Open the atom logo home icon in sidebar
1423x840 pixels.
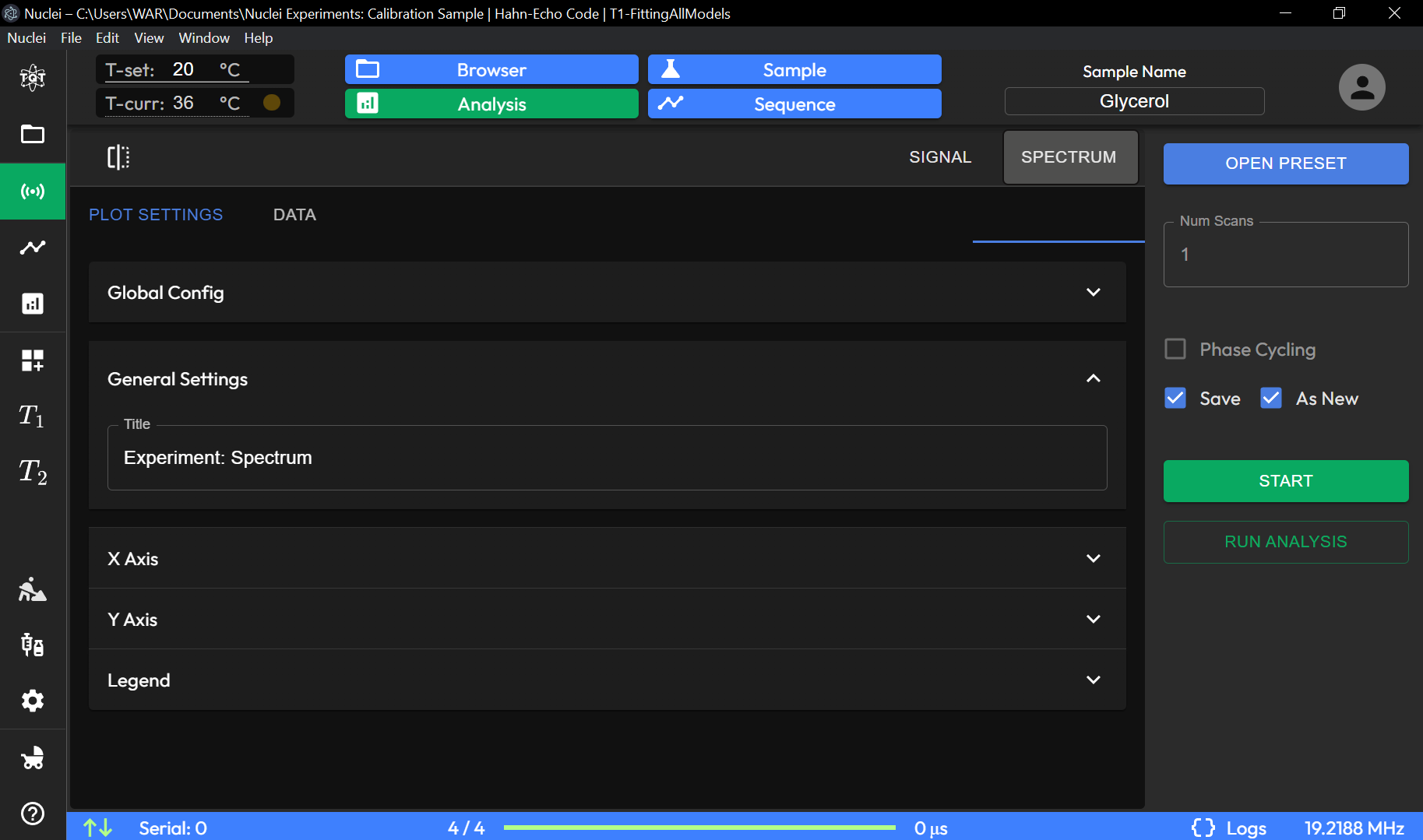33,77
